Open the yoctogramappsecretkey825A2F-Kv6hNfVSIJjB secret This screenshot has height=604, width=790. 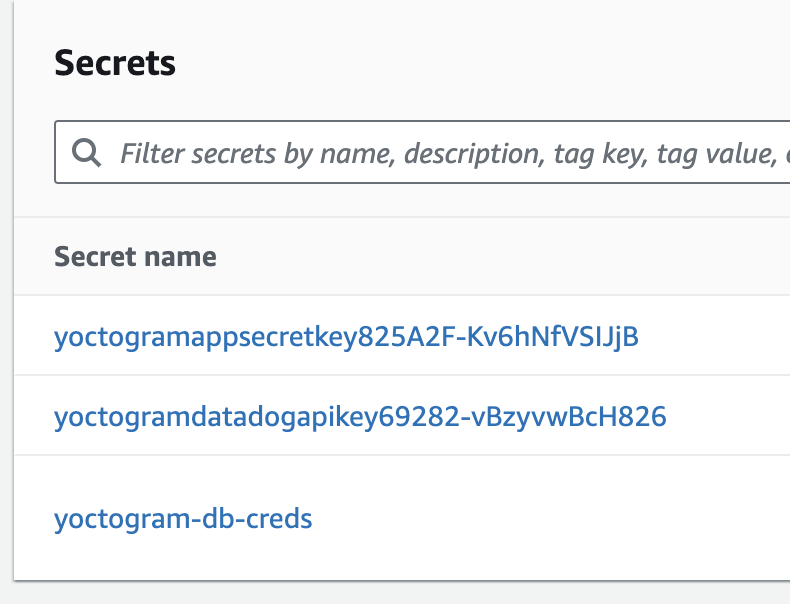[346, 337]
